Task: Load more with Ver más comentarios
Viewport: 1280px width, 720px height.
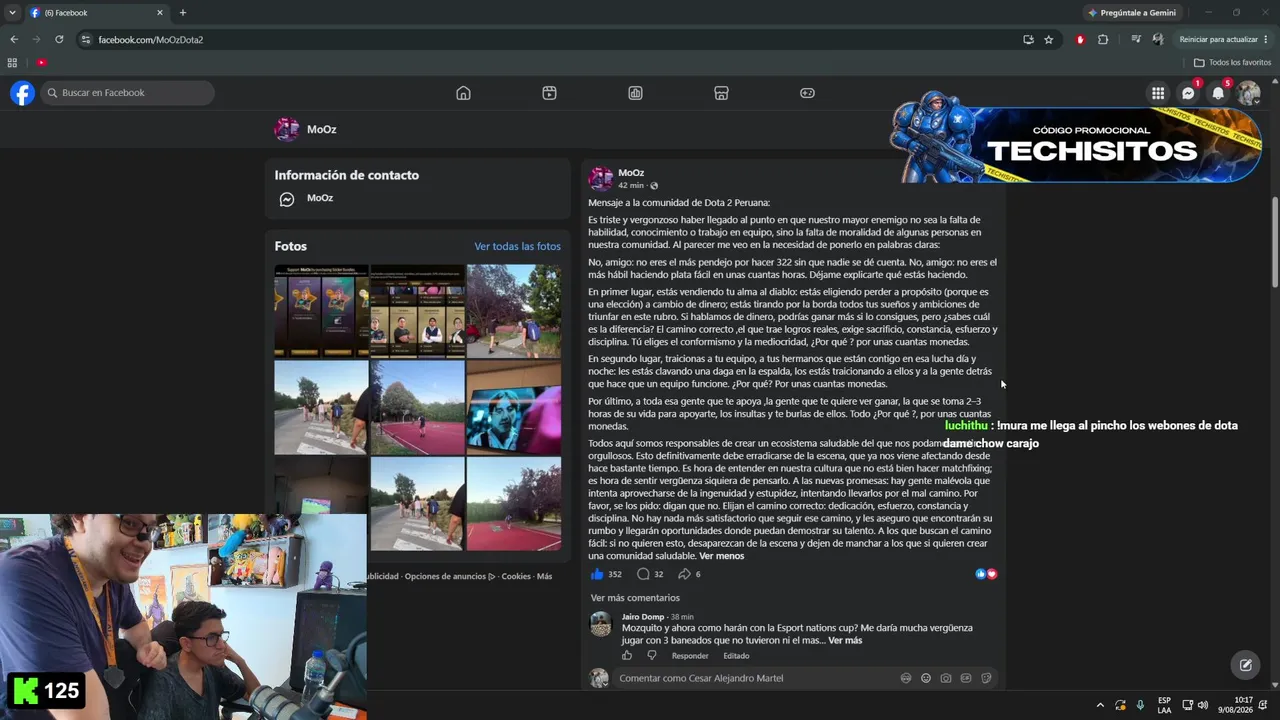Action: click(635, 598)
